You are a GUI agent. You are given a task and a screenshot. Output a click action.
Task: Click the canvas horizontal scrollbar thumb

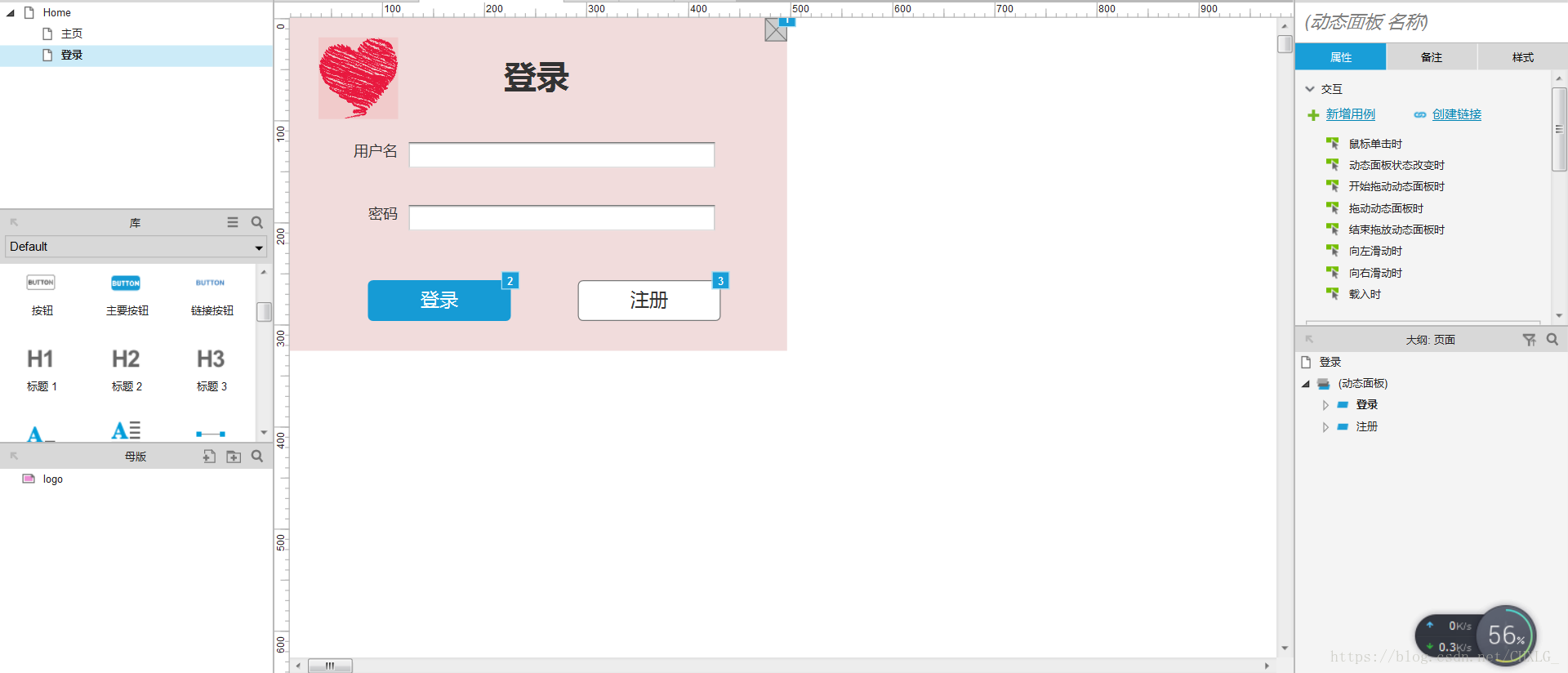pos(330,666)
